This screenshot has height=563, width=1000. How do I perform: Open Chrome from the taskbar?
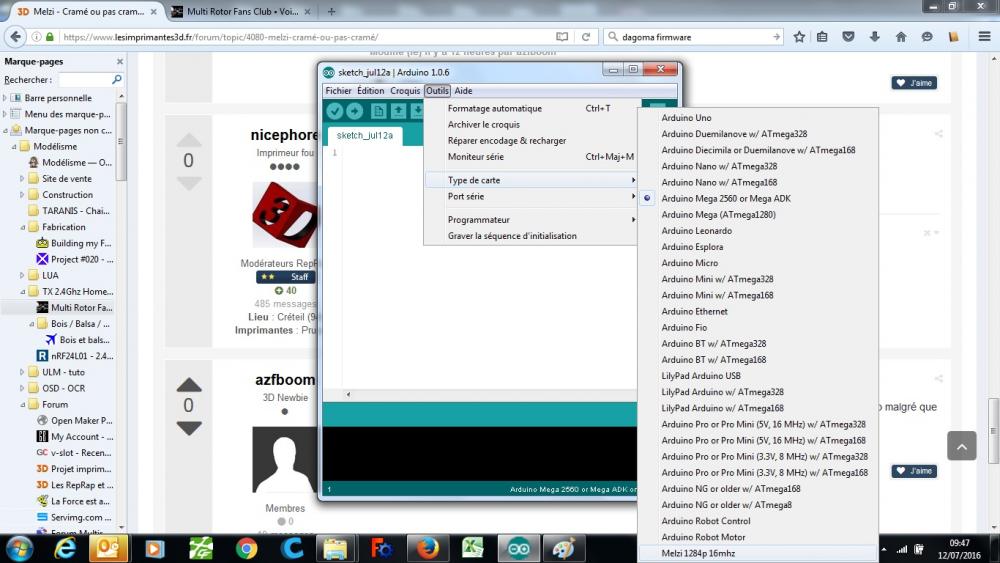point(246,548)
